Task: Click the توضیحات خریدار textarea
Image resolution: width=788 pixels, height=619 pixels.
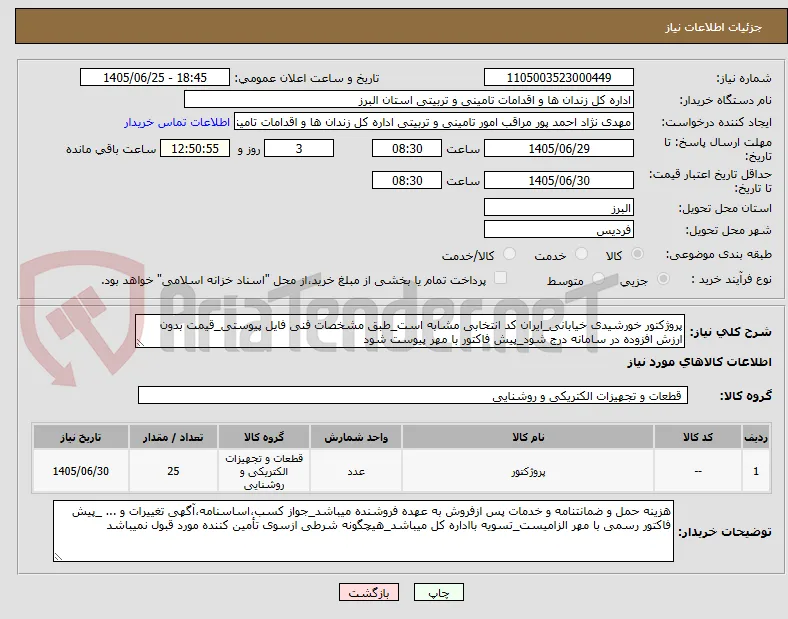Action: 363,531
